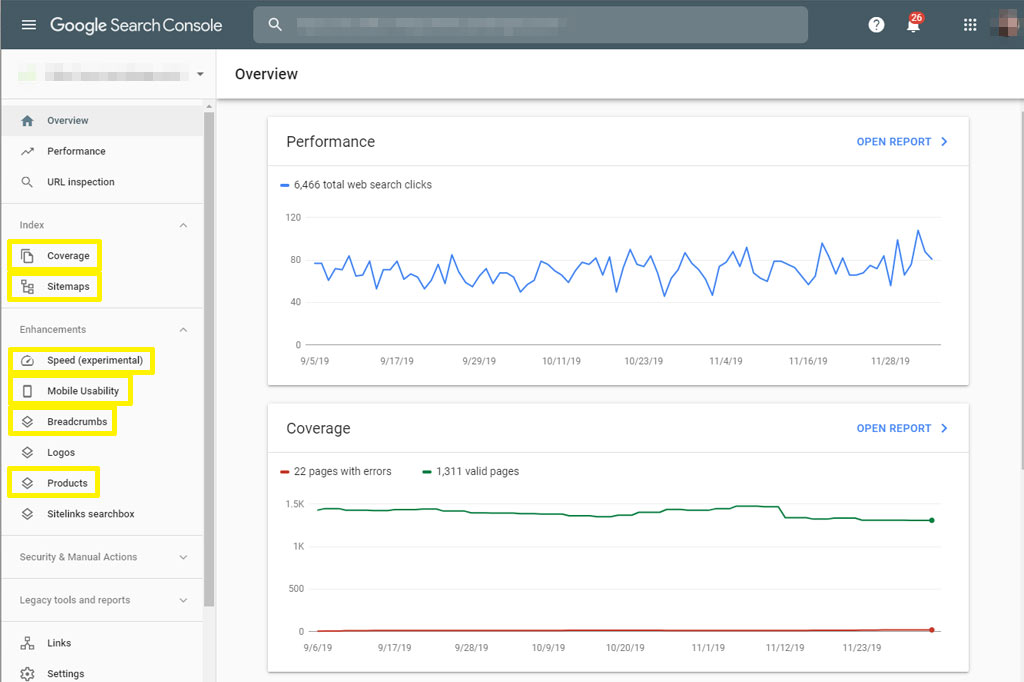Image resolution: width=1024 pixels, height=682 pixels.
Task: Click the Logos layers icon
Action: click(27, 453)
